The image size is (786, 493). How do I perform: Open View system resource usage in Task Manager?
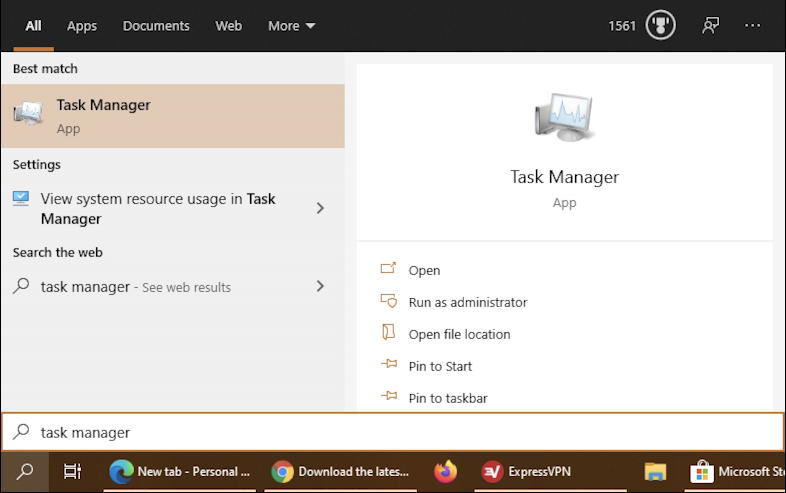coord(173,209)
